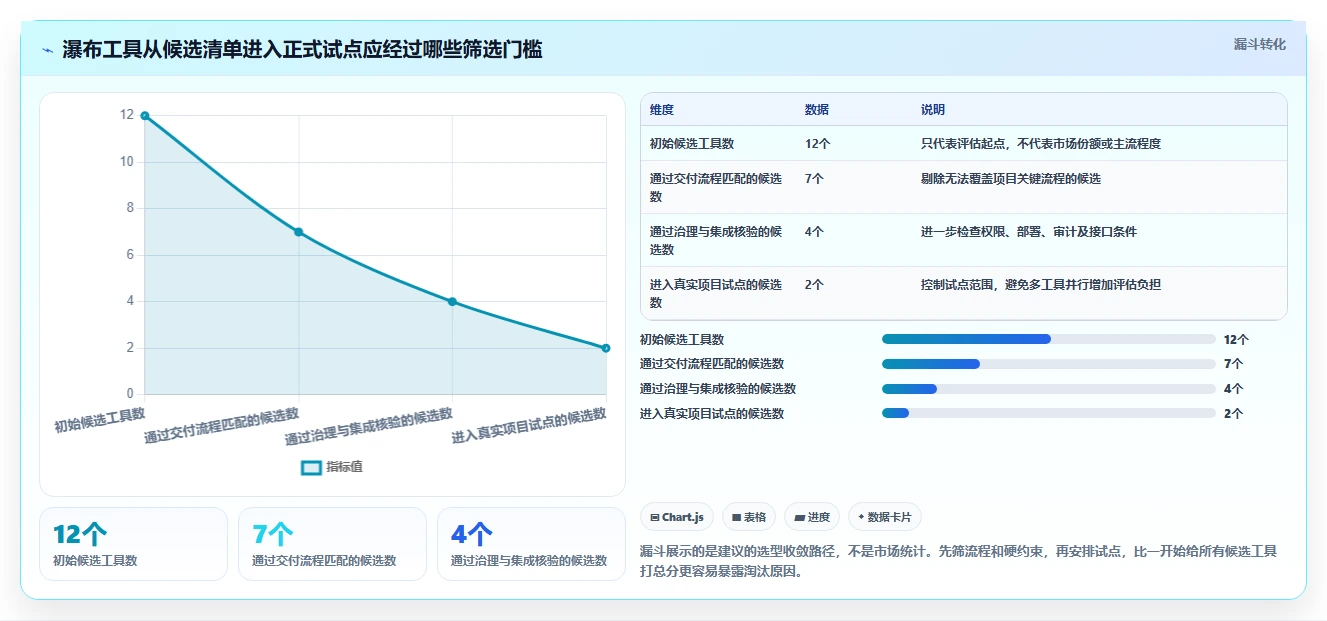1327x621 pixels.
Task: Open the 7个 通过交付流程匹配 card
Action: (332, 544)
